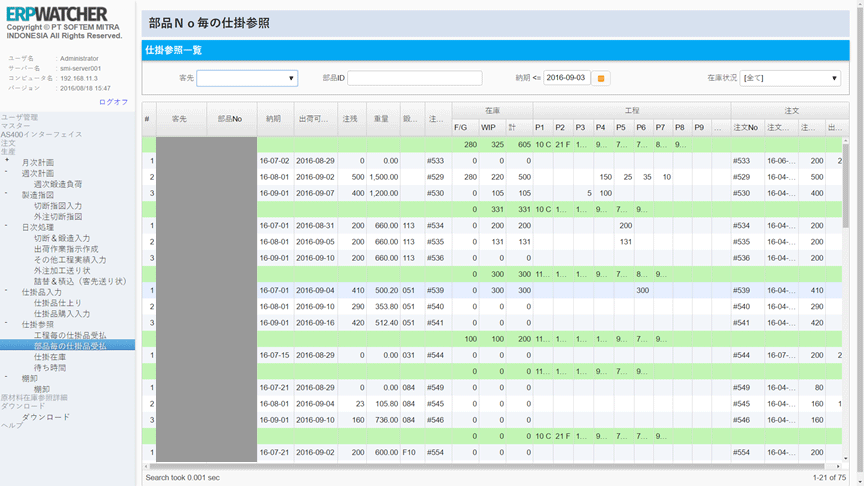864x486 pixels.
Task: Open 仕掛品仕上り page
Action: 58,303
